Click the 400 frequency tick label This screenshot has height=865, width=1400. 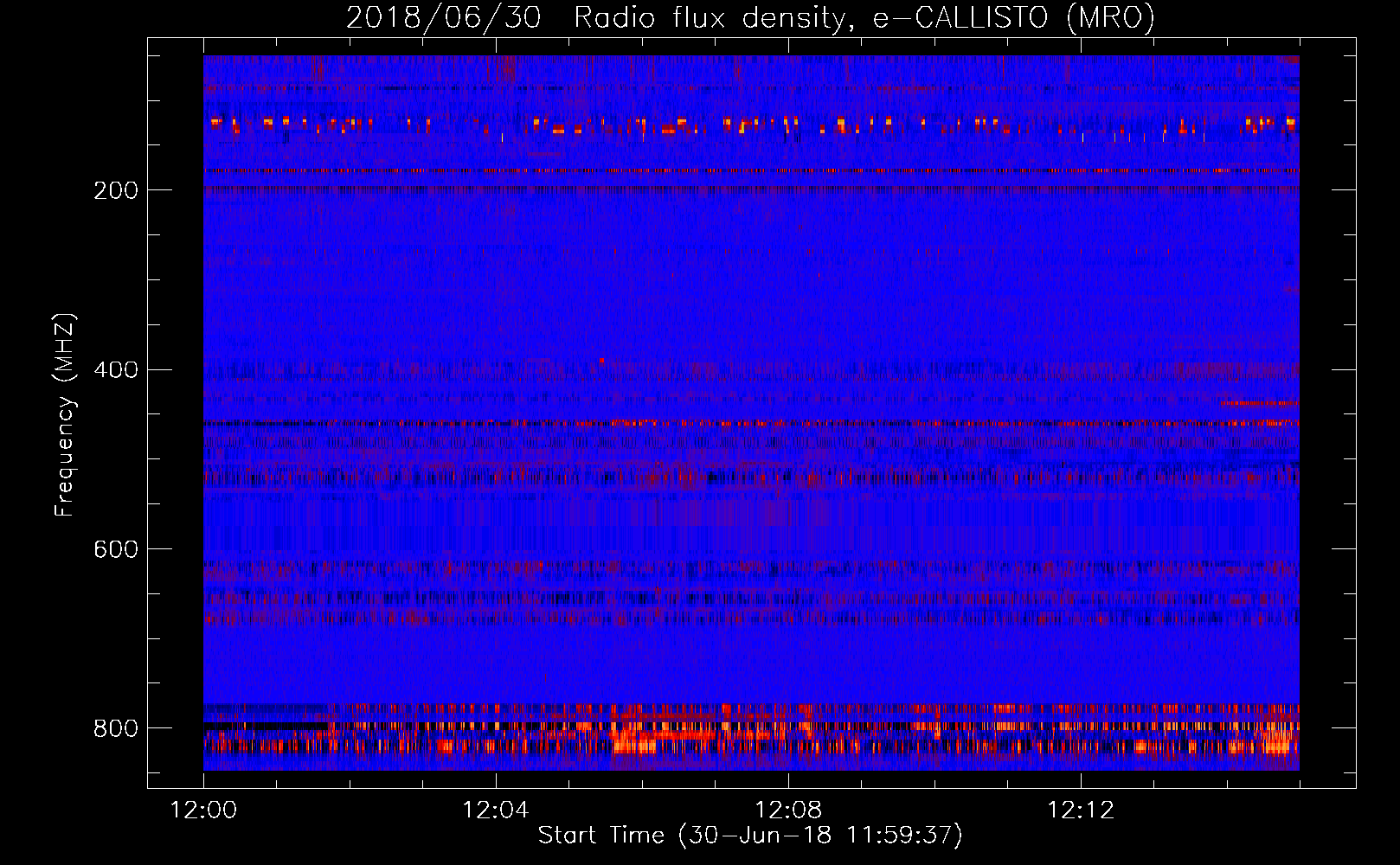point(116,370)
